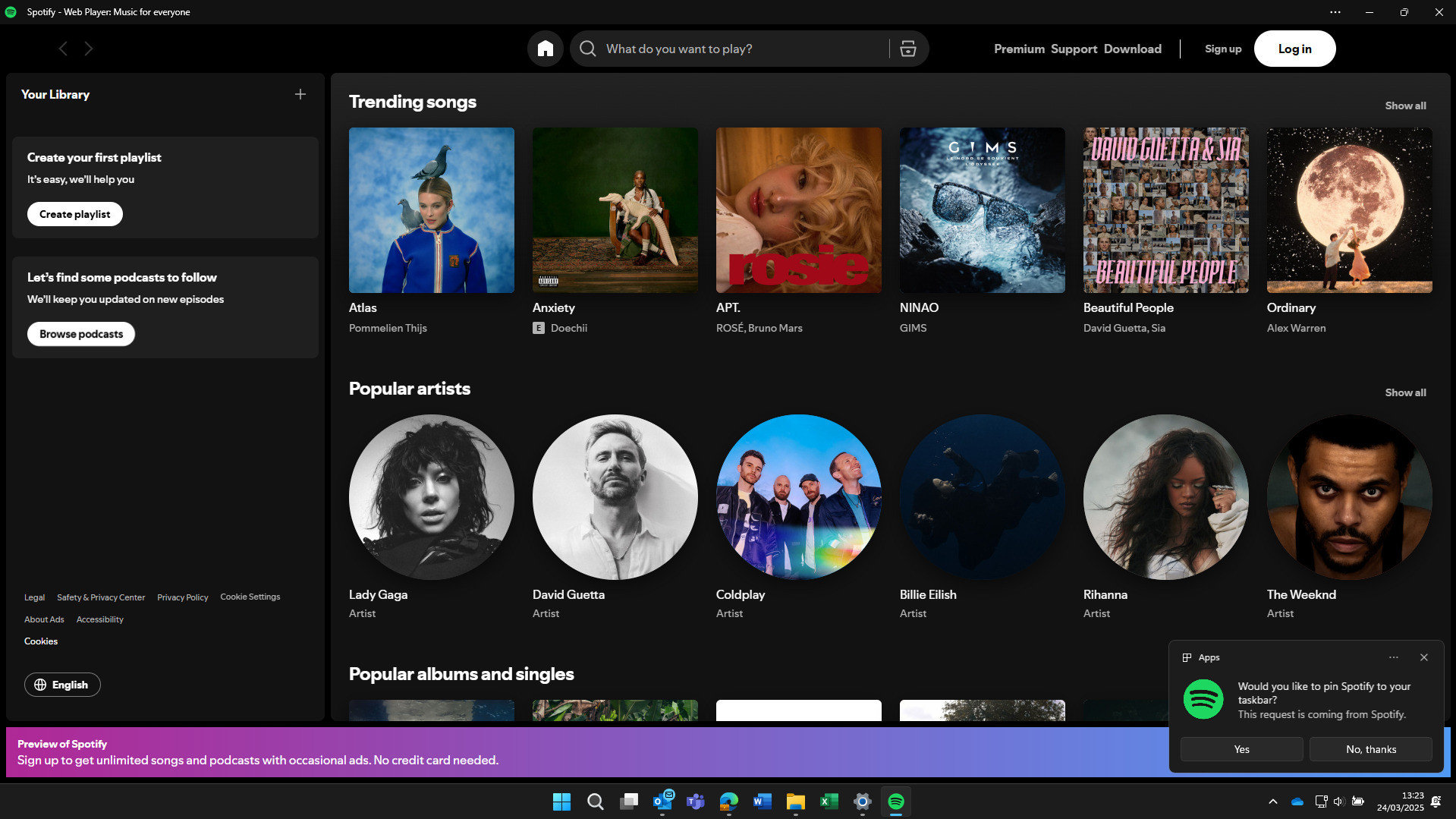
Task: Click the Cookies link
Action: tap(41, 641)
